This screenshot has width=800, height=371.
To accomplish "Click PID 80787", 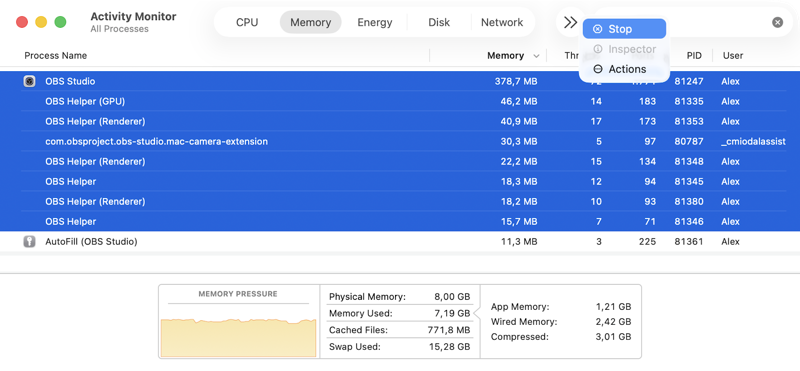I will (x=689, y=141).
